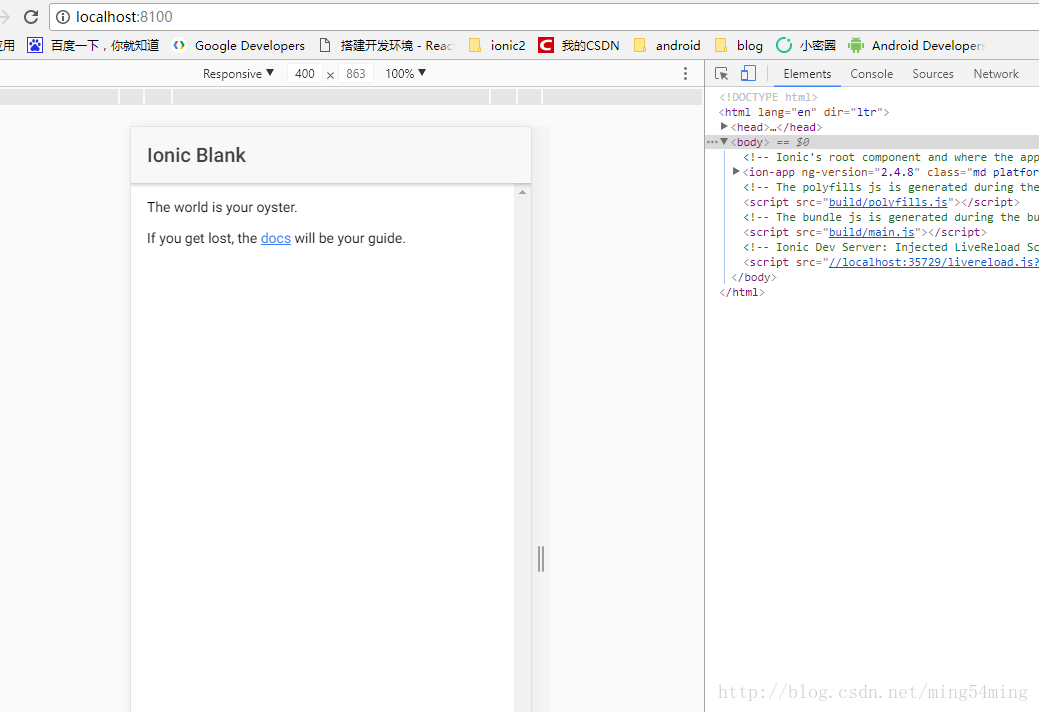1039x712 pixels.
Task: Open the build/main.js link
Action: [x=871, y=232]
